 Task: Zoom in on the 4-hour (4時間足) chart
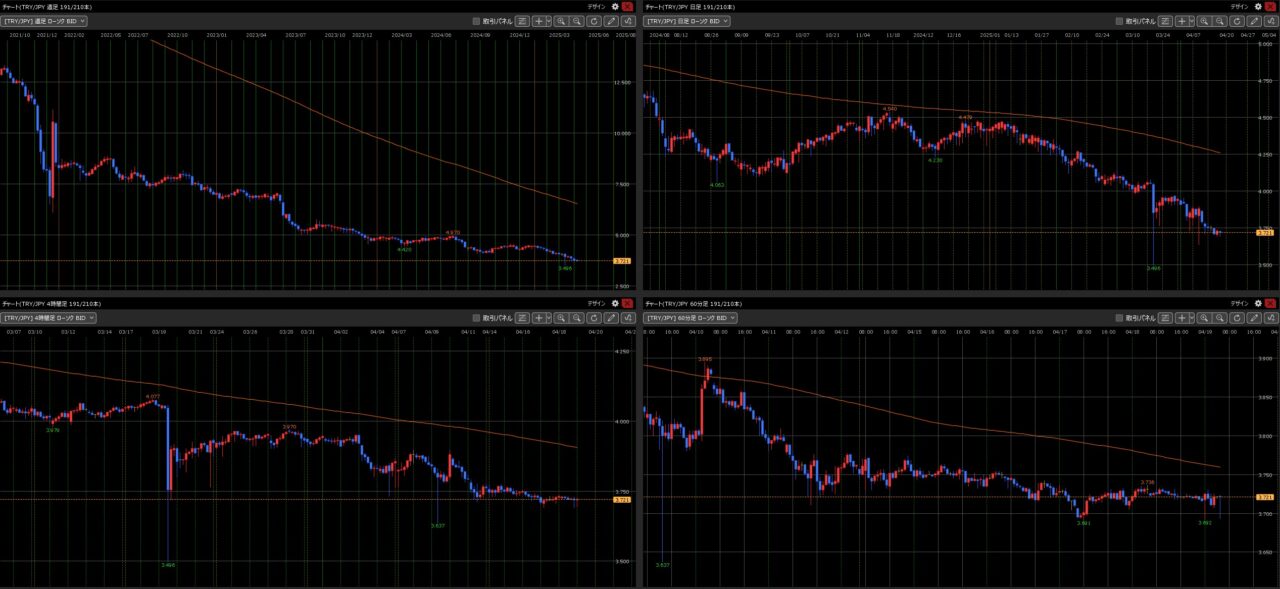pos(562,317)
